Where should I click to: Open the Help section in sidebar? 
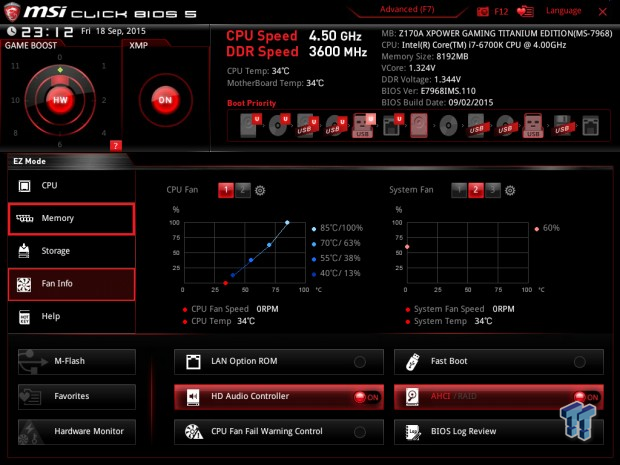(72, 317)
